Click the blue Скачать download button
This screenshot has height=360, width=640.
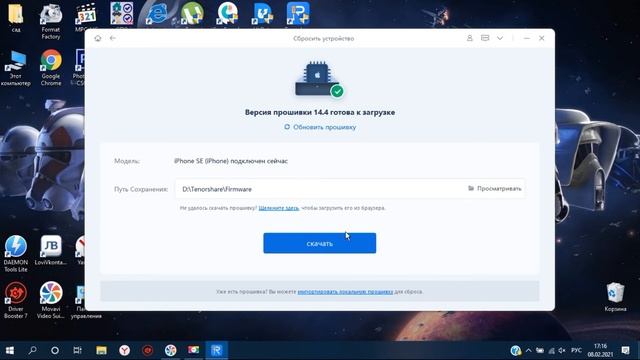click(320, 243)
